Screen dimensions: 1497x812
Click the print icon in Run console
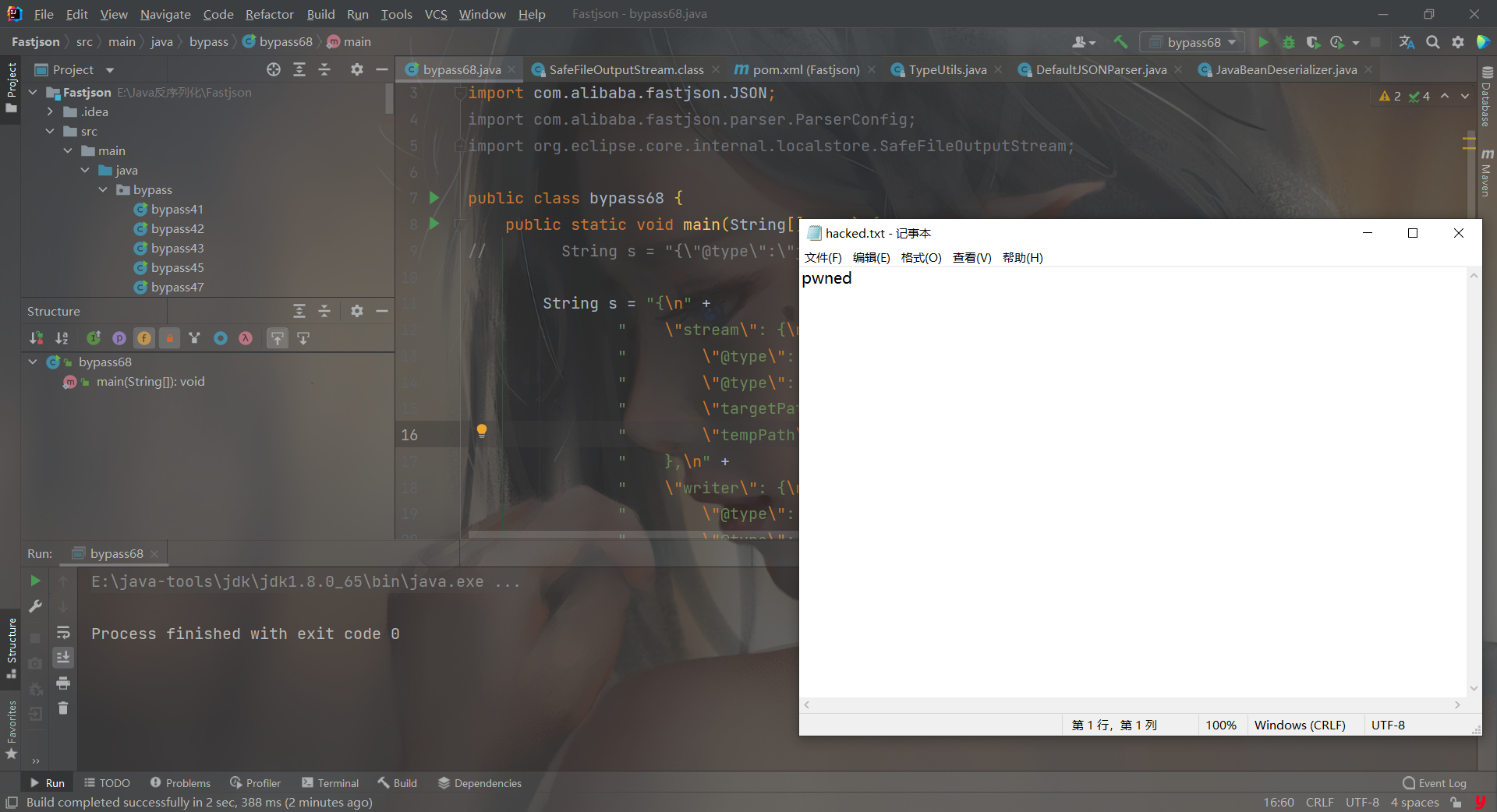click(63, 683)
